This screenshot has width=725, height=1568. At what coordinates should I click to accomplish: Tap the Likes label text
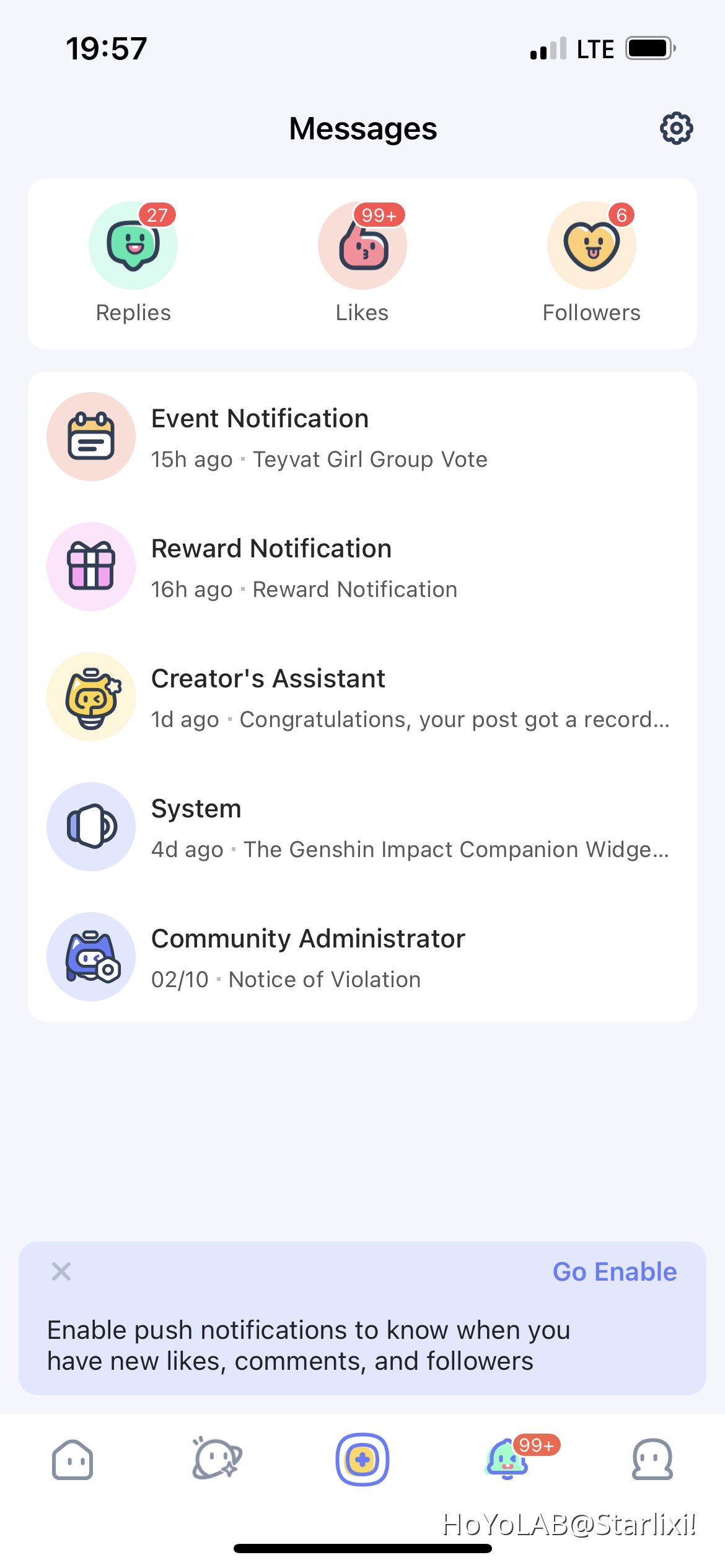click(x=362, y=313)
